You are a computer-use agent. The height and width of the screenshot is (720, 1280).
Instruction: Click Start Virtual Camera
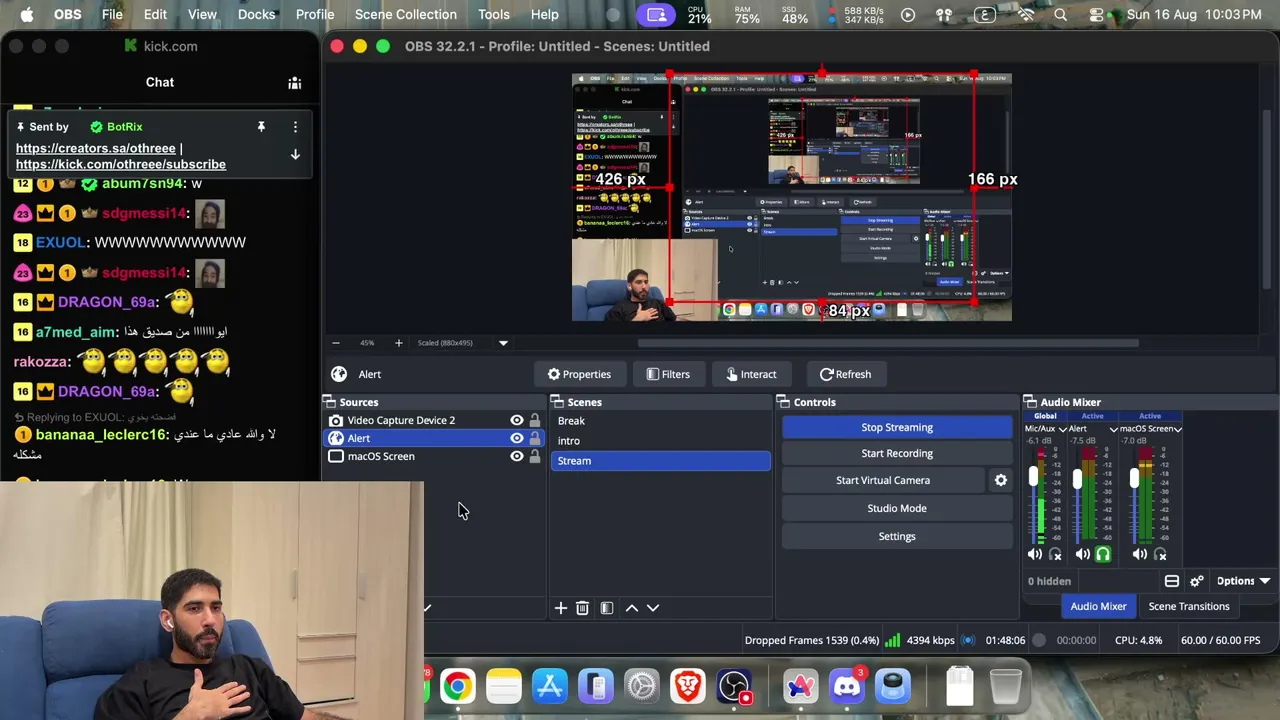(x=883, y=480)
